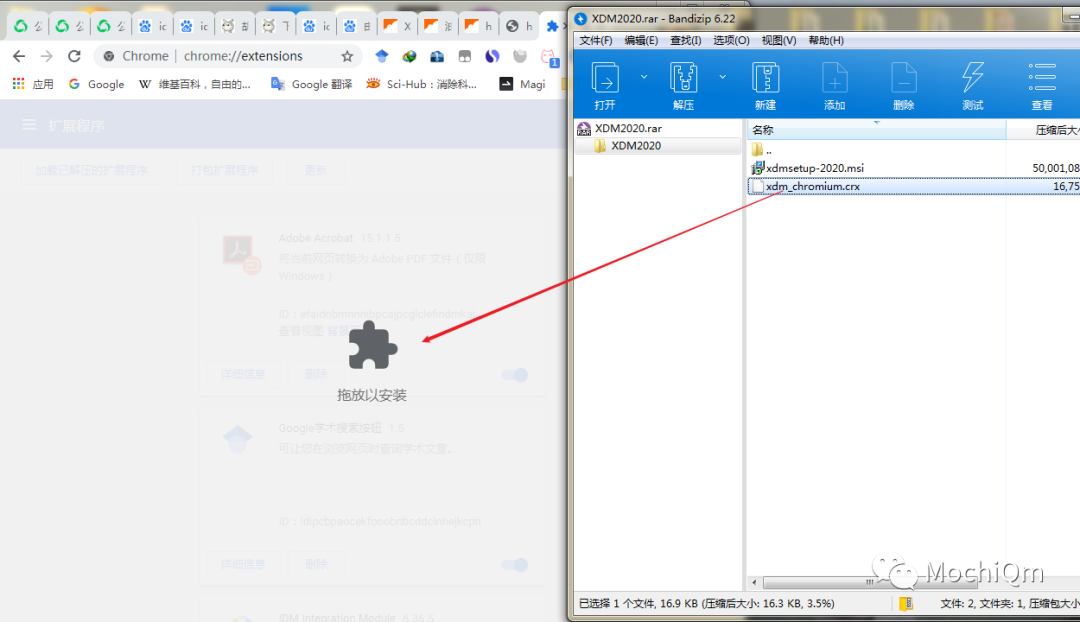The image size is (1080, 622).
Task: Select the XDM2020 folder in tree
Action: (x=635, y=146)
